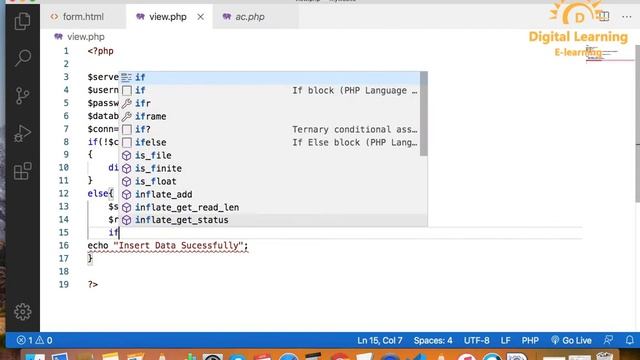Change end of line sequence LF

click(505, 340)
